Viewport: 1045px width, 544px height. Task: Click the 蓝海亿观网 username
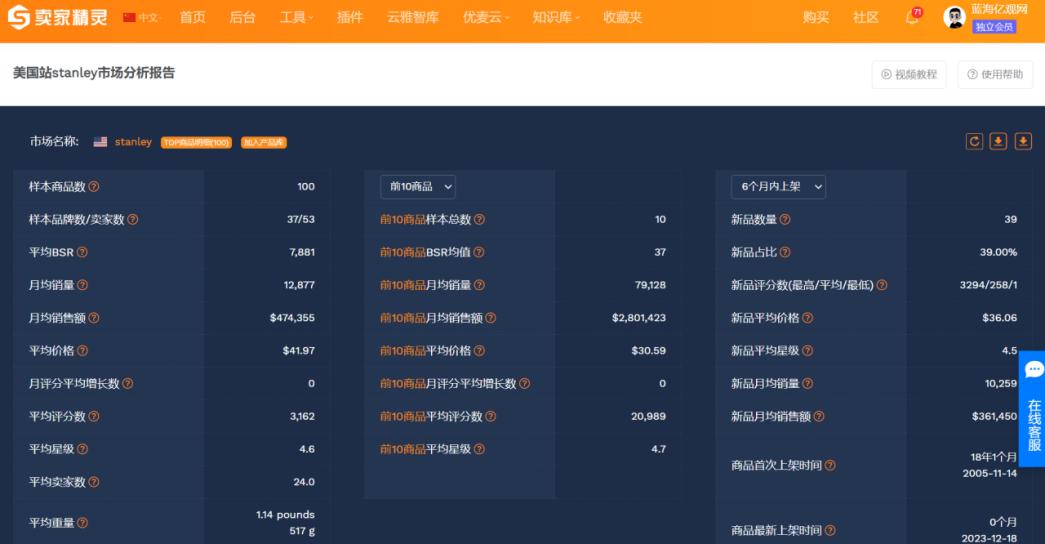[x=999, y=9]
